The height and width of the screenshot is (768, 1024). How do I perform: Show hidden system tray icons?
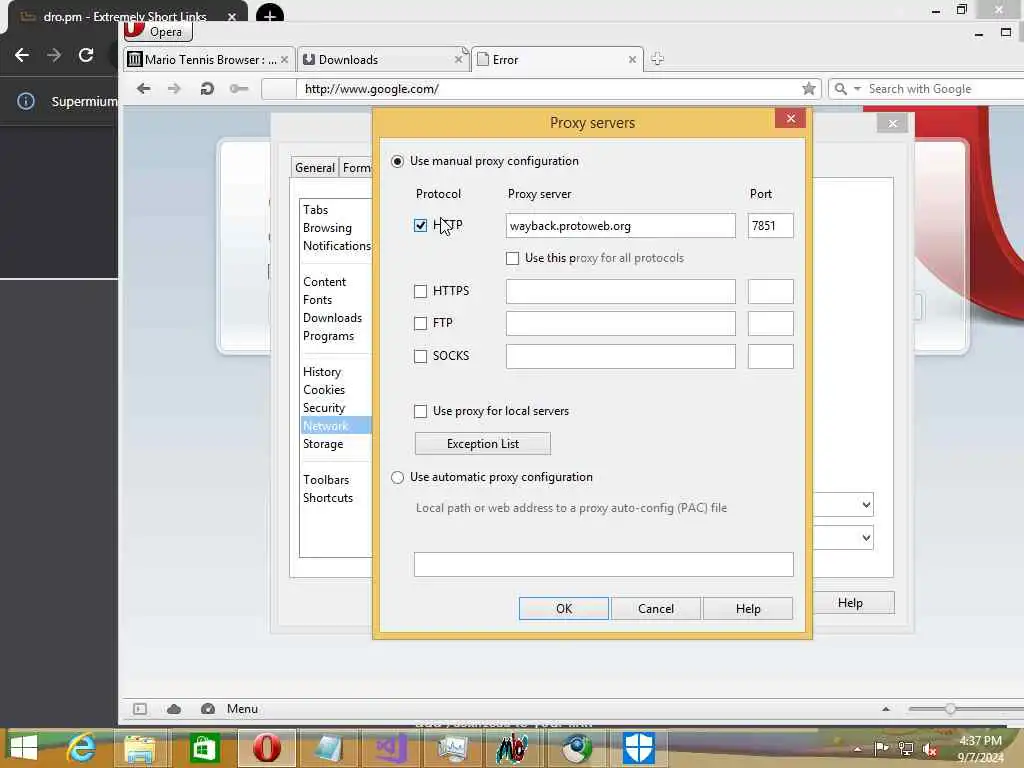click(857, 749)
